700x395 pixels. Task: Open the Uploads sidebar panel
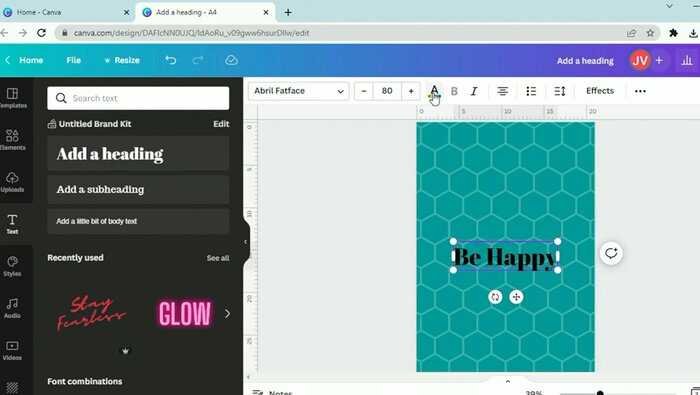(12, 182)
